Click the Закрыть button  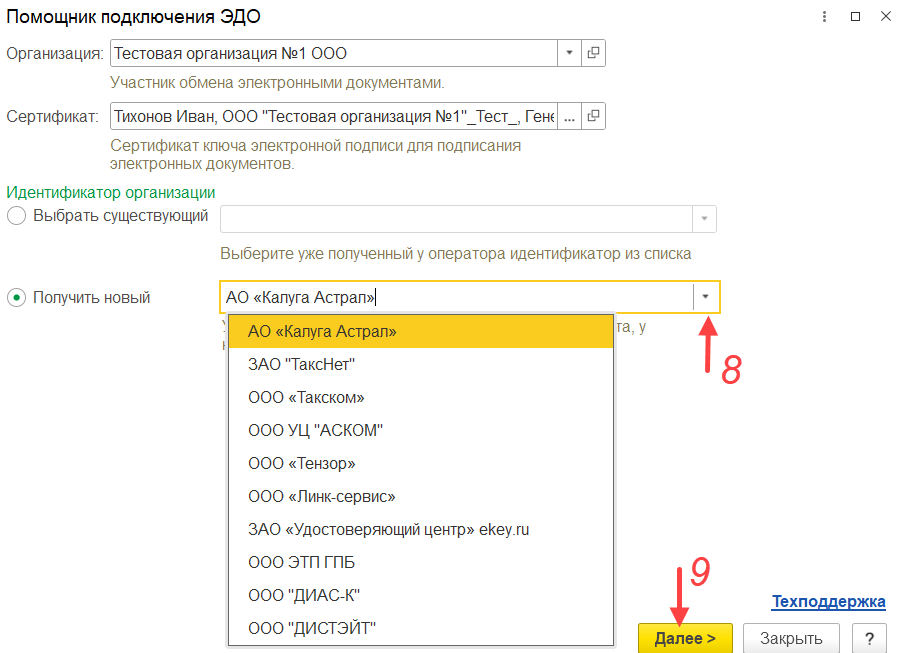pyautogui.click(x=791, y=638)
